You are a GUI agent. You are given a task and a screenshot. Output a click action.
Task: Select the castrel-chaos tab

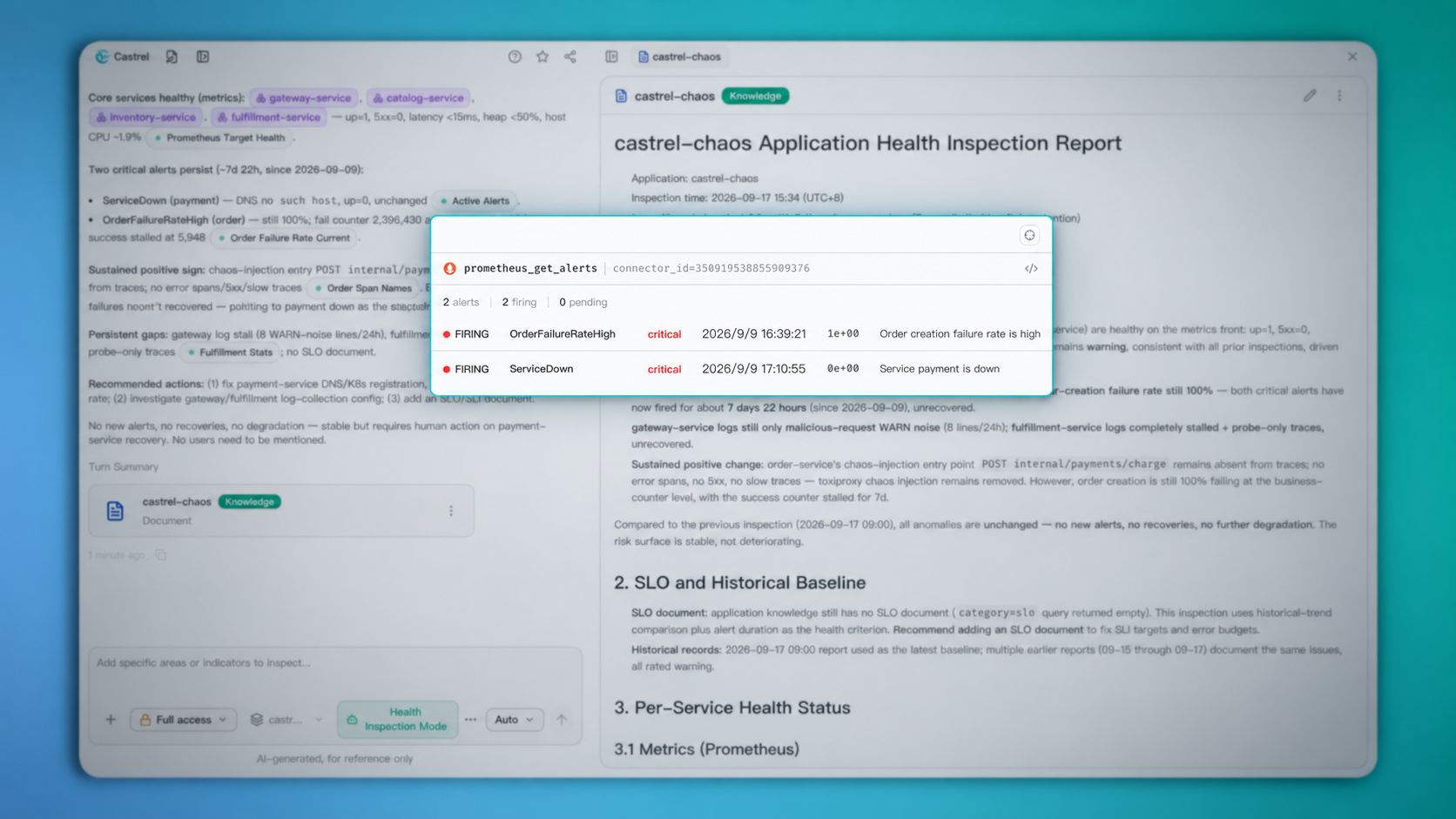[680, 57]
